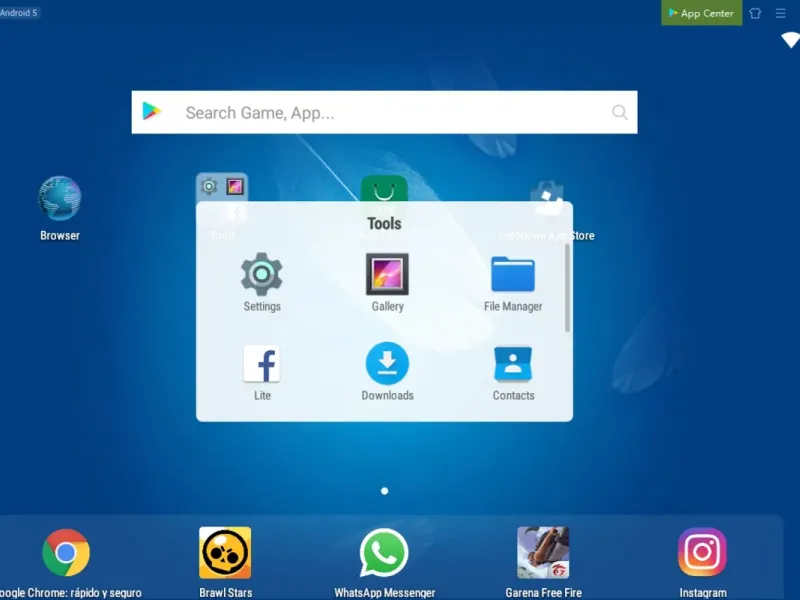
Task: Open the Gallery app
Action: (387, 274)
